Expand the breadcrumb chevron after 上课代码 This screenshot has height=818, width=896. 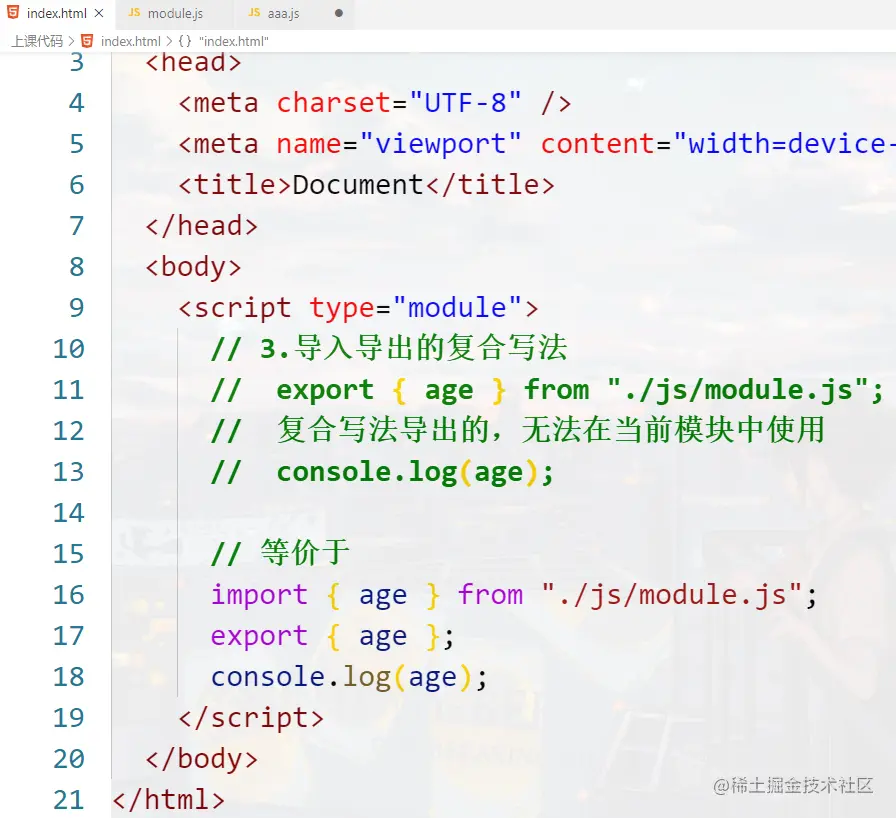tap(71, 41)
